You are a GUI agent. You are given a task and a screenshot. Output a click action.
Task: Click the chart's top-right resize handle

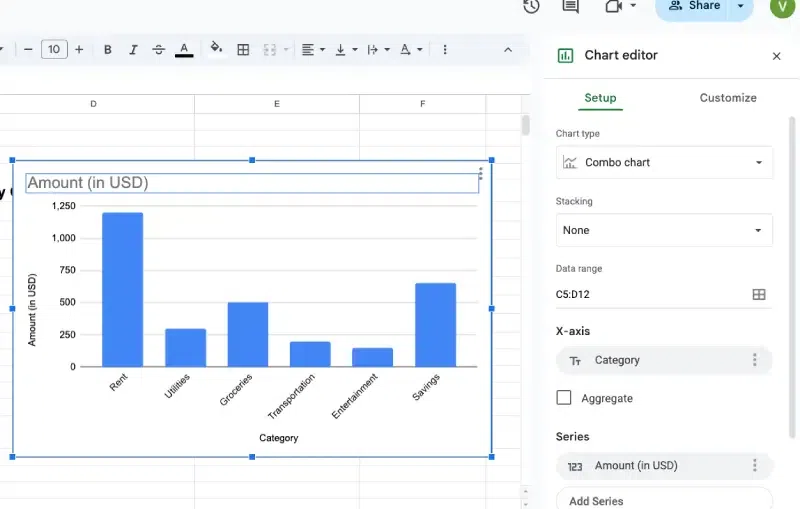pos(492,160)
